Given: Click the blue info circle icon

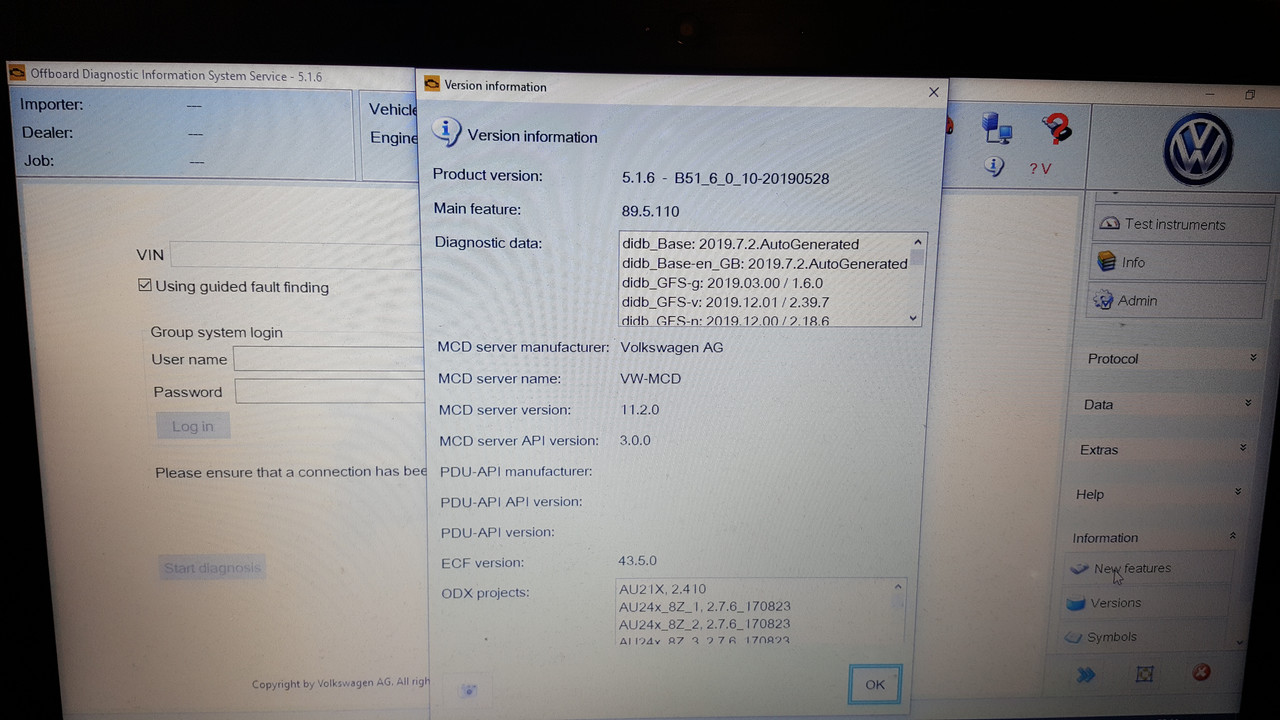Looking at the screenshot, I should click(x=993, y=166).
